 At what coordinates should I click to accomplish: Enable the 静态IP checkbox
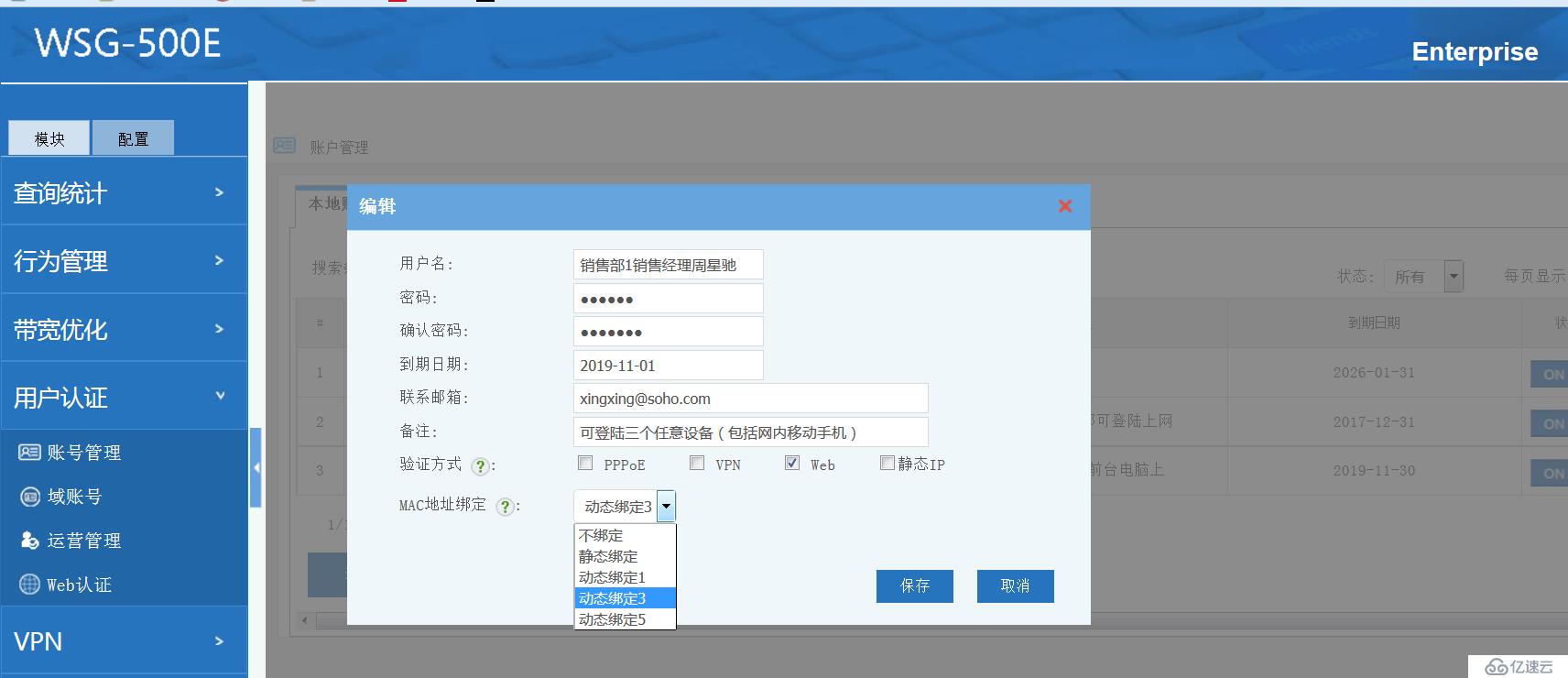[x=887, y=463]
